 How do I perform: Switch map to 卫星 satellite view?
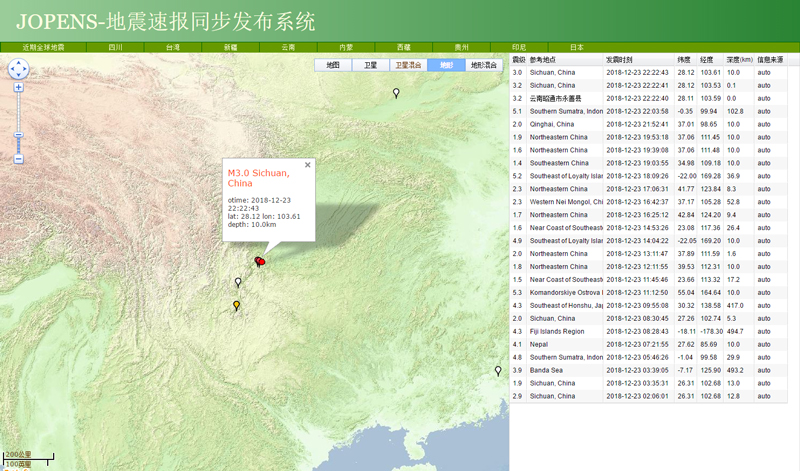[370, 65]
